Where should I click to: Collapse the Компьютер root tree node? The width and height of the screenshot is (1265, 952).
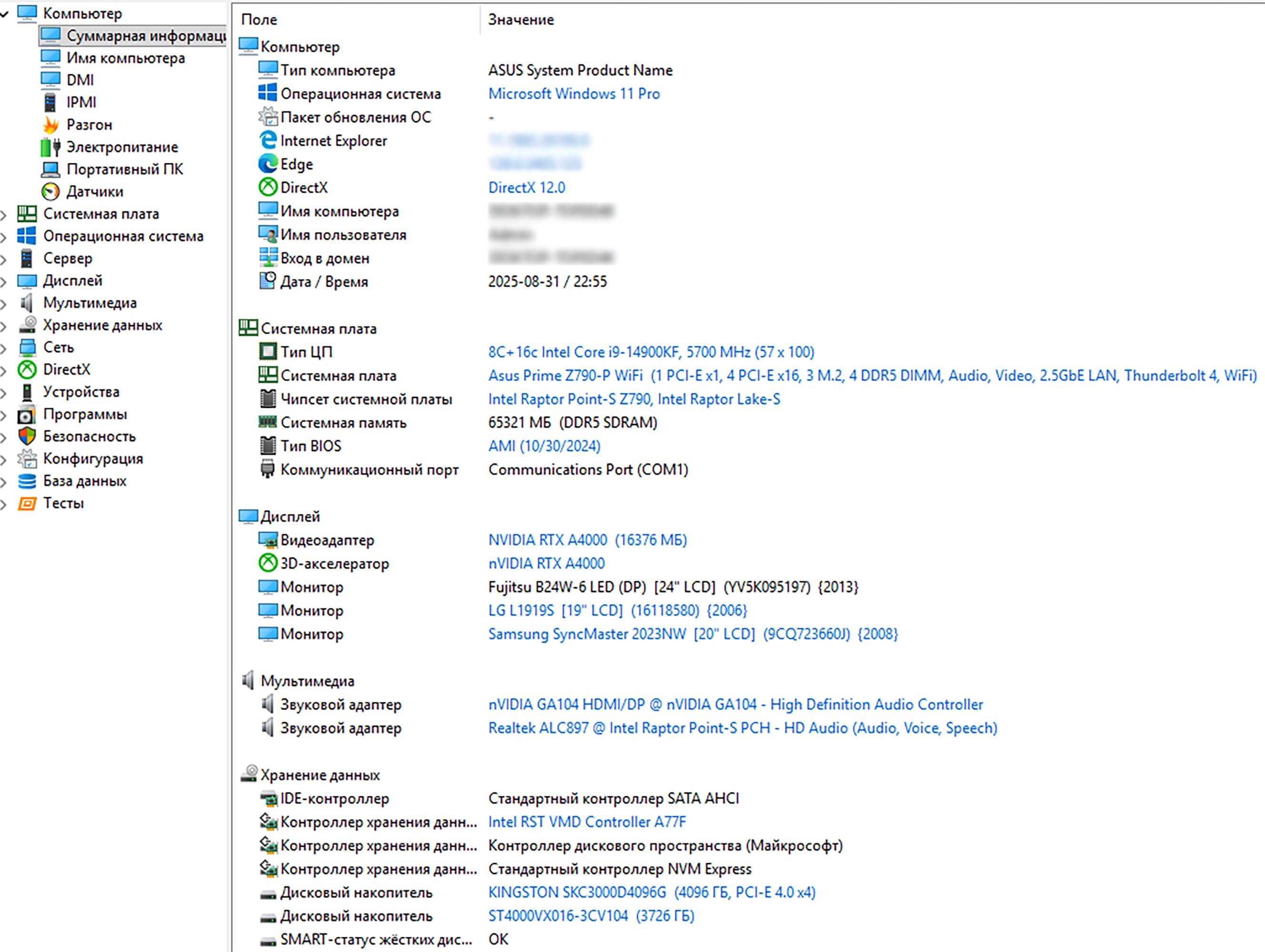pyautogui.click(x=4, y=14)
